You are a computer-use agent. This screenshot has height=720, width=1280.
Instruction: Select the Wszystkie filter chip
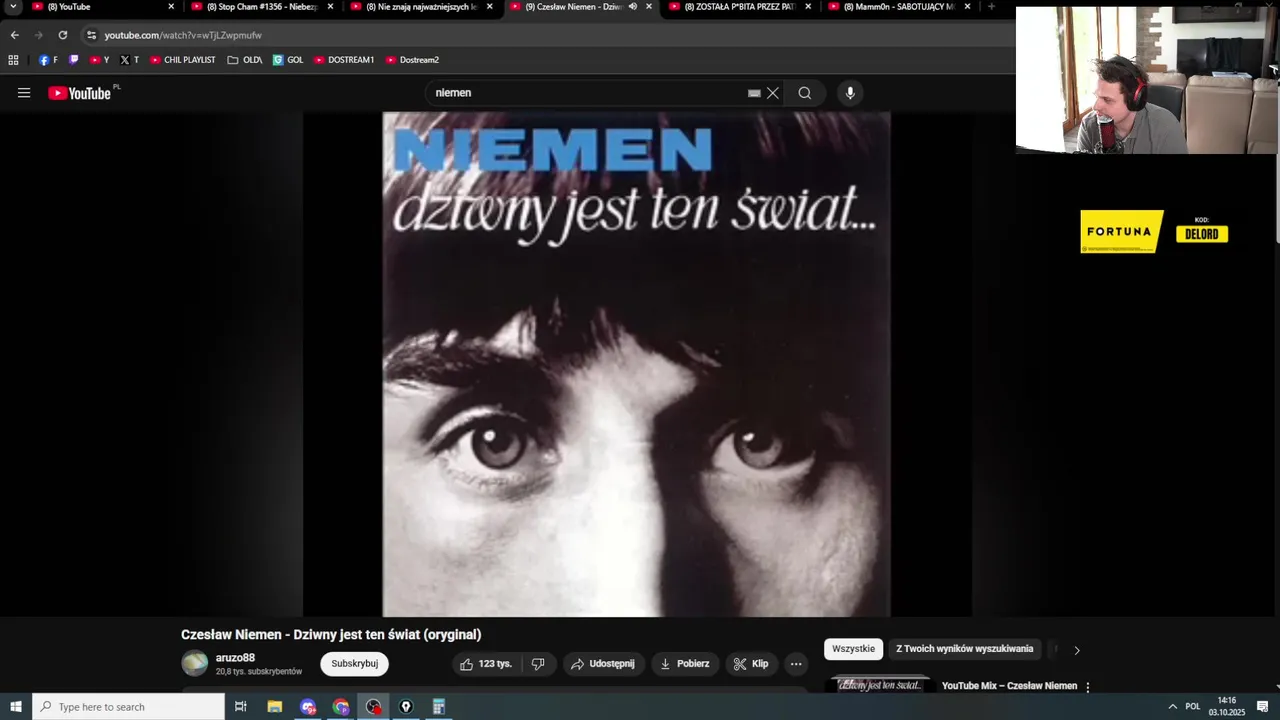pos(853,649)
